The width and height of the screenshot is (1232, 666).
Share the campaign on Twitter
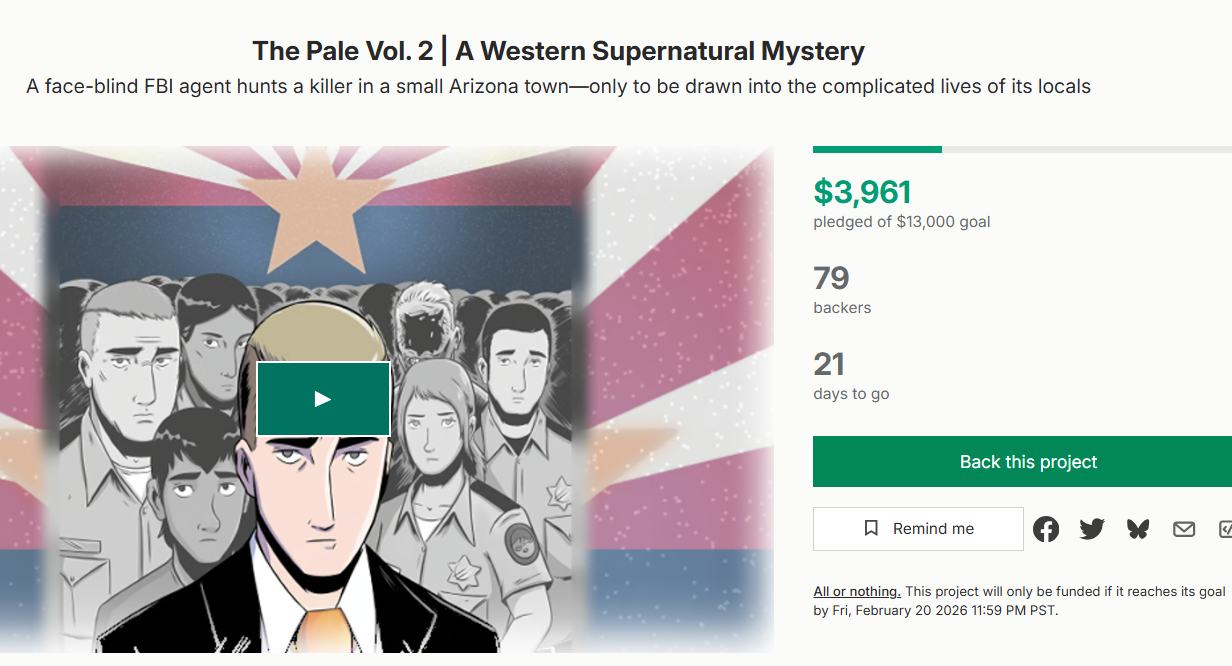[x=1092, y=529]
